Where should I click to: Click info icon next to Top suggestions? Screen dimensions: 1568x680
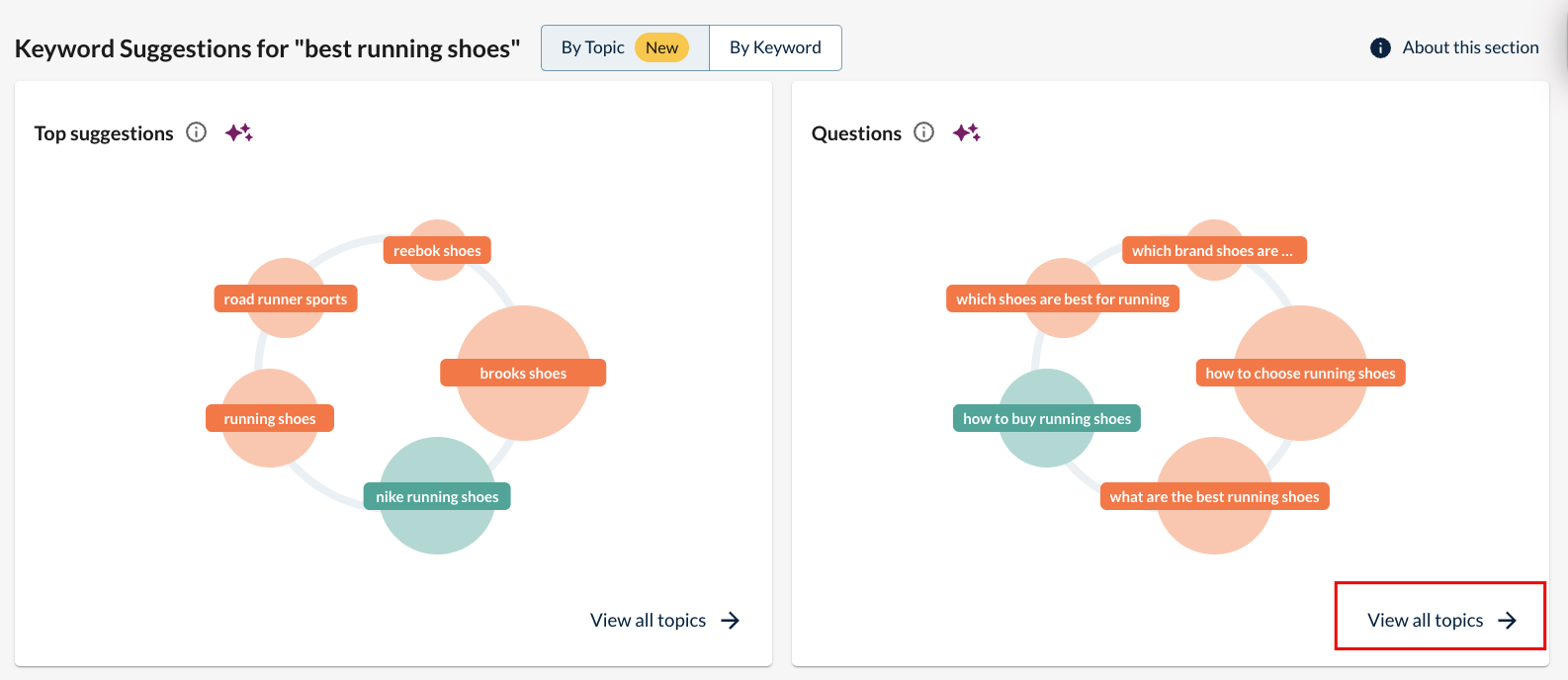(197, 132)
